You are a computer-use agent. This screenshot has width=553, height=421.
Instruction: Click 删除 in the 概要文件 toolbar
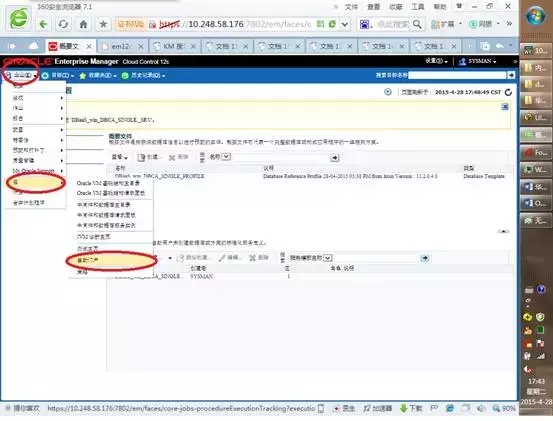tap(178, 157)
